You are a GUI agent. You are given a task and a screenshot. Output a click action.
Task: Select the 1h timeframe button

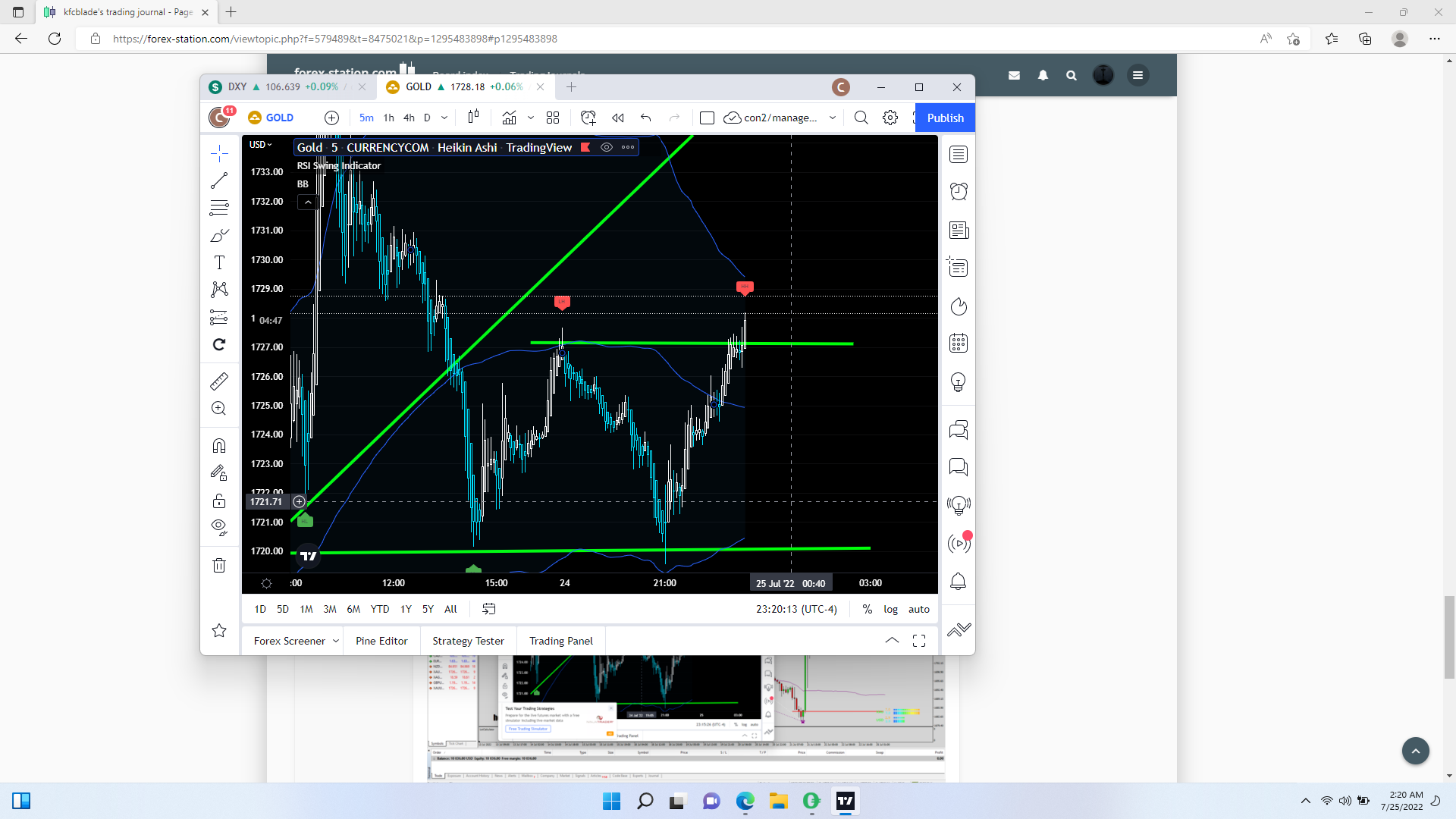click(389, 118)
